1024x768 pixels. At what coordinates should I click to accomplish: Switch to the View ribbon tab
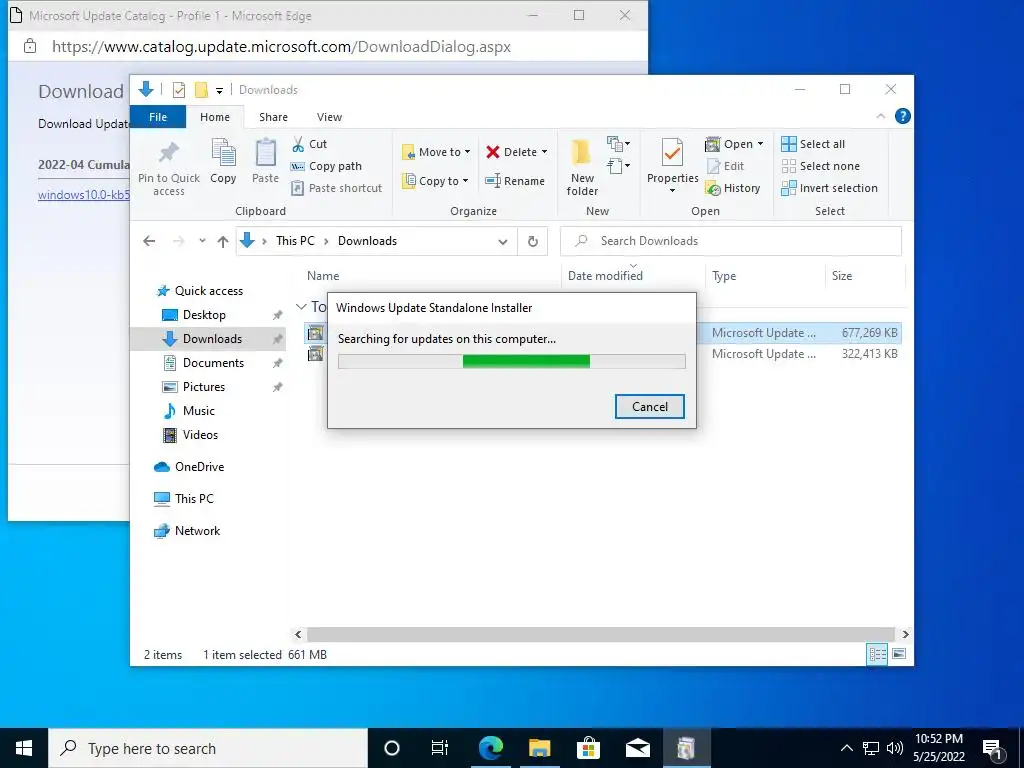click(329, 117)
